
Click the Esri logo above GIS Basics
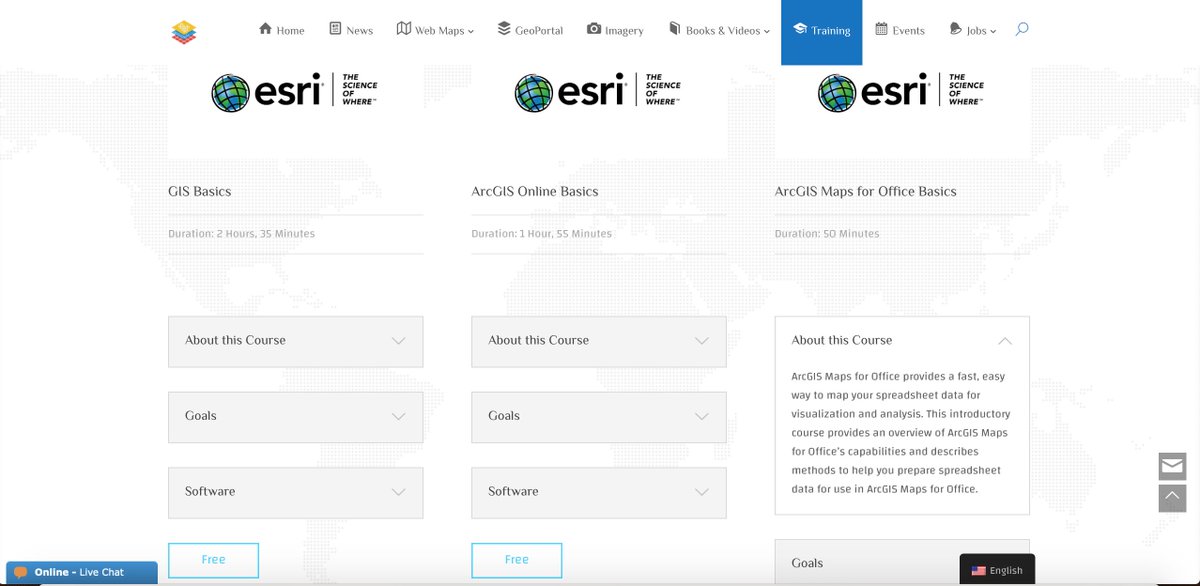click(x=295, y=93)
